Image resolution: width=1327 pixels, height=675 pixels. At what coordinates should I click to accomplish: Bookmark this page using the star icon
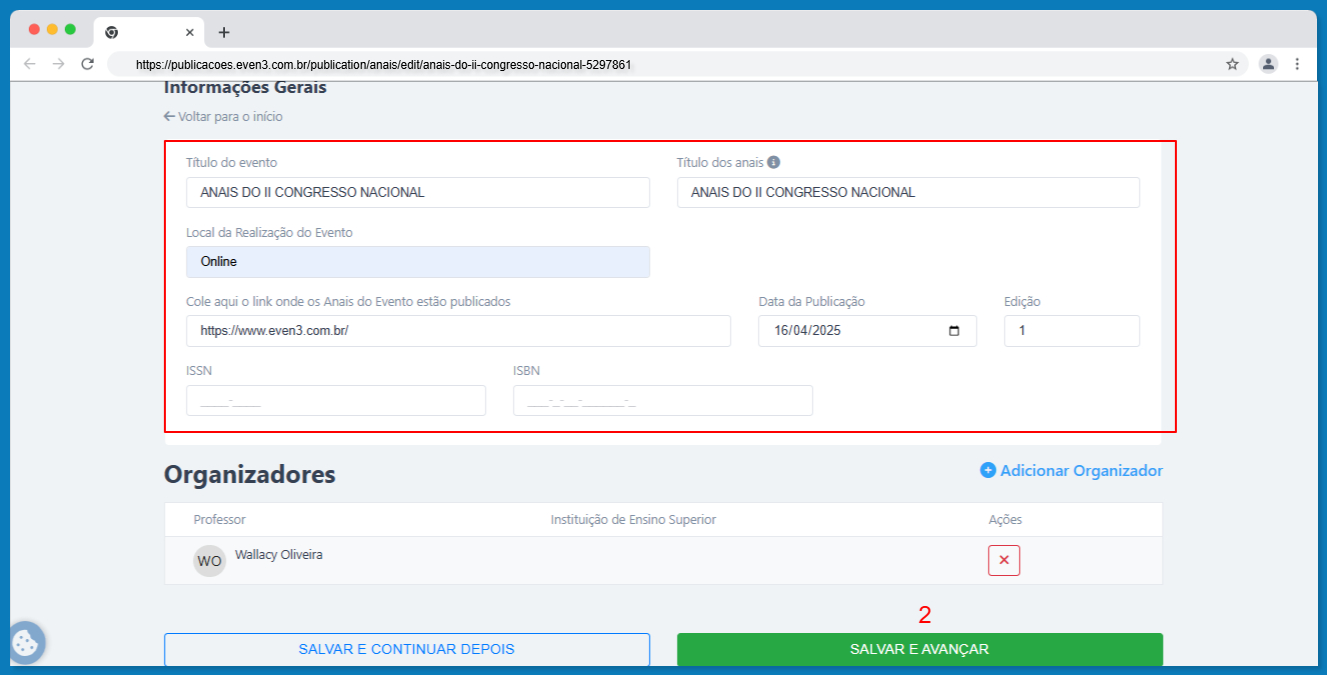1232,64
